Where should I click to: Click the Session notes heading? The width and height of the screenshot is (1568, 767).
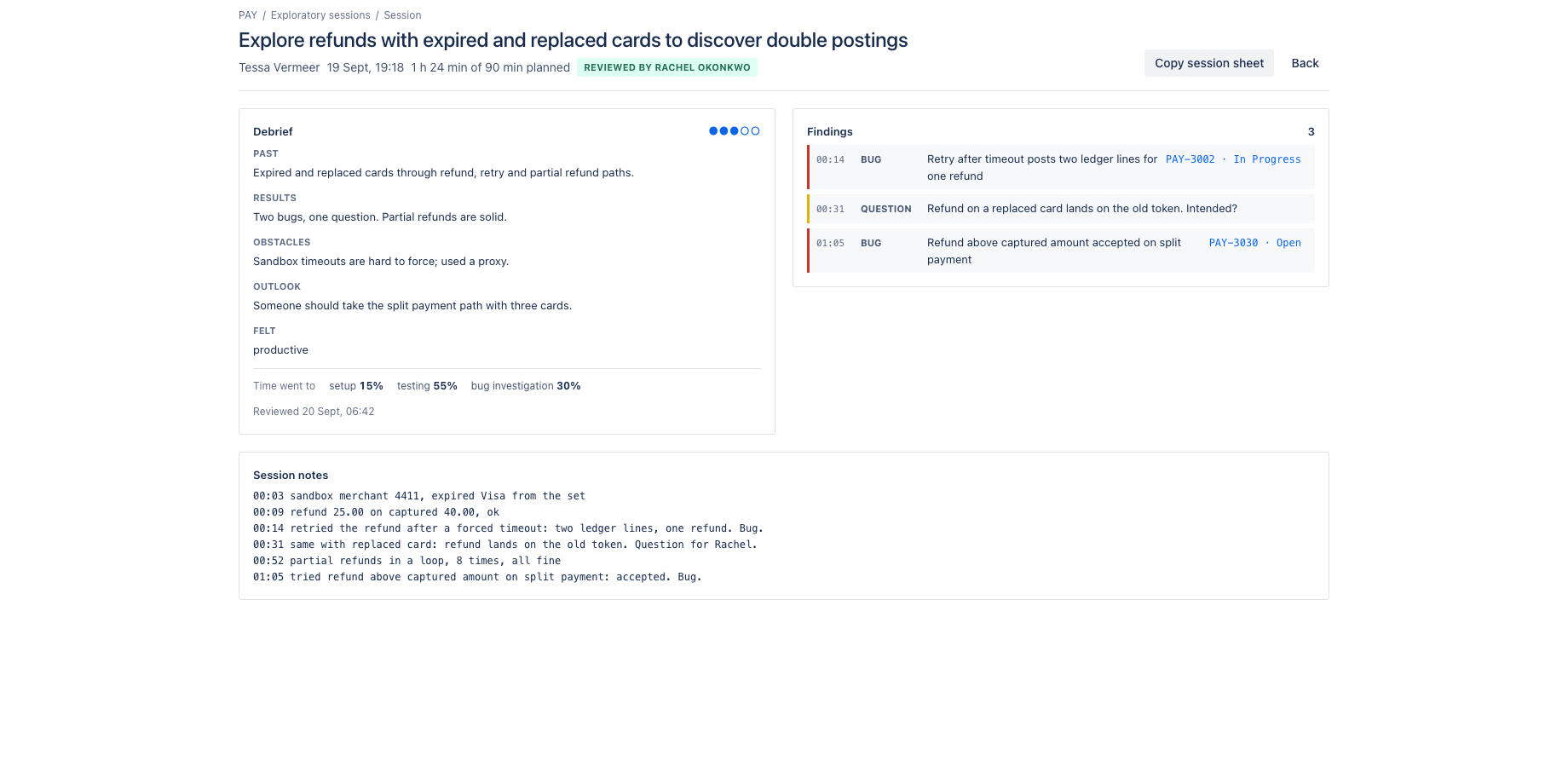pos(291,475)
